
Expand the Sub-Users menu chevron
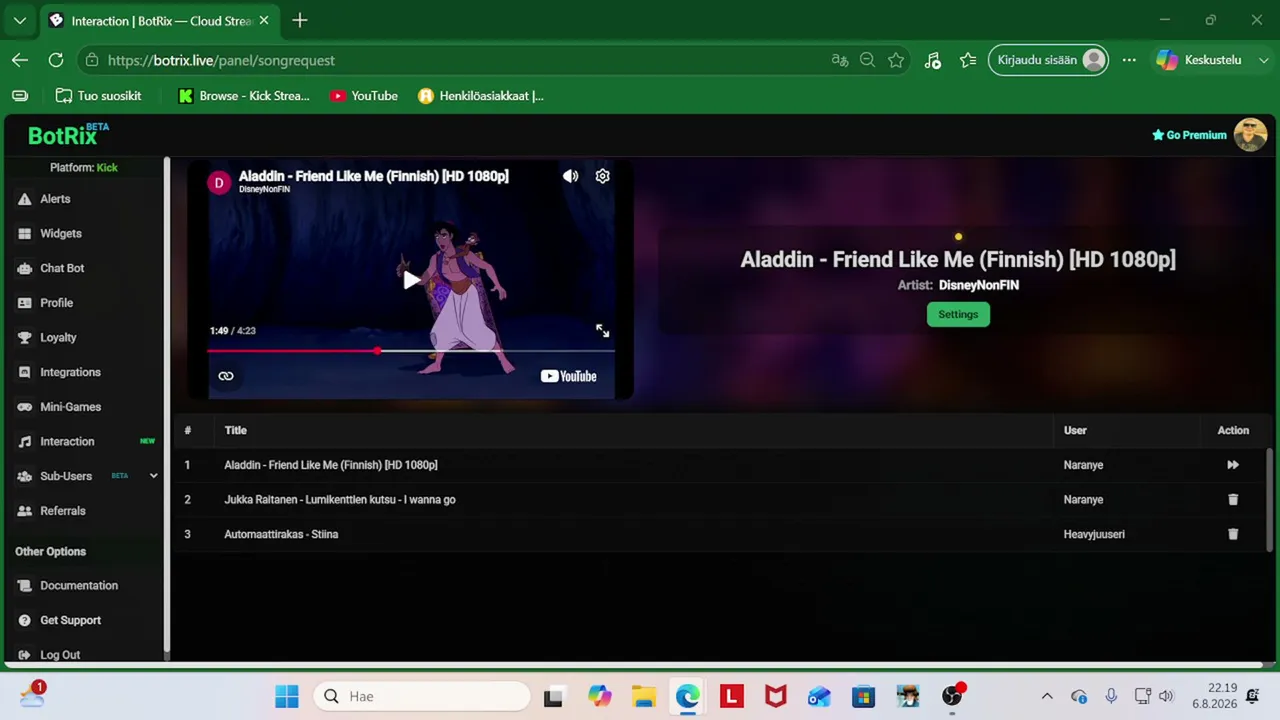click(153, 476)
